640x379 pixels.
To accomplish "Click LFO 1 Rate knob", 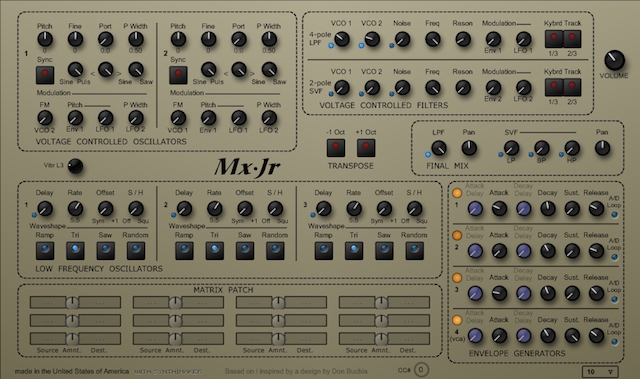I will click(75, 208).
